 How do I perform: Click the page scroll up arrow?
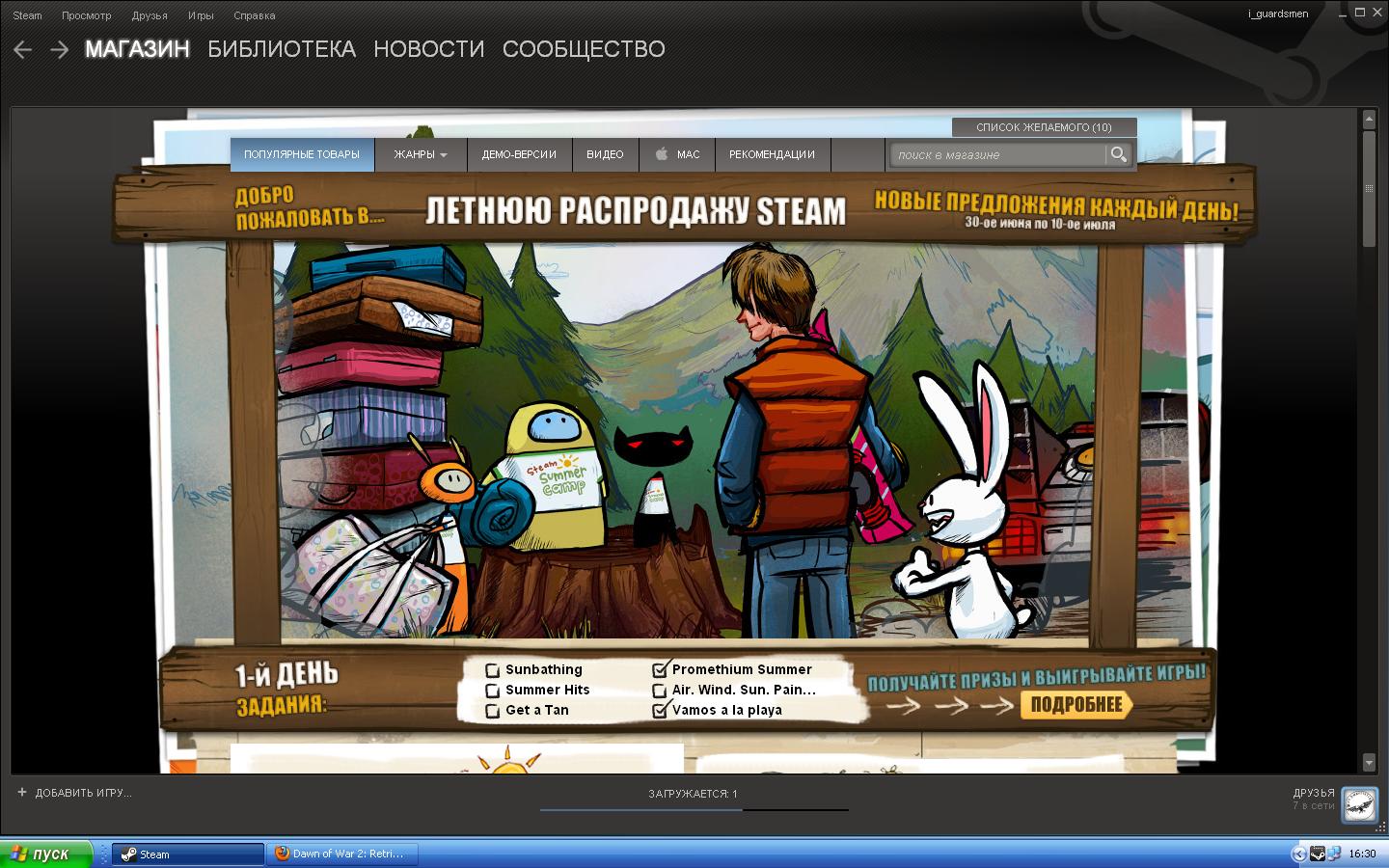pos(1369,119)
